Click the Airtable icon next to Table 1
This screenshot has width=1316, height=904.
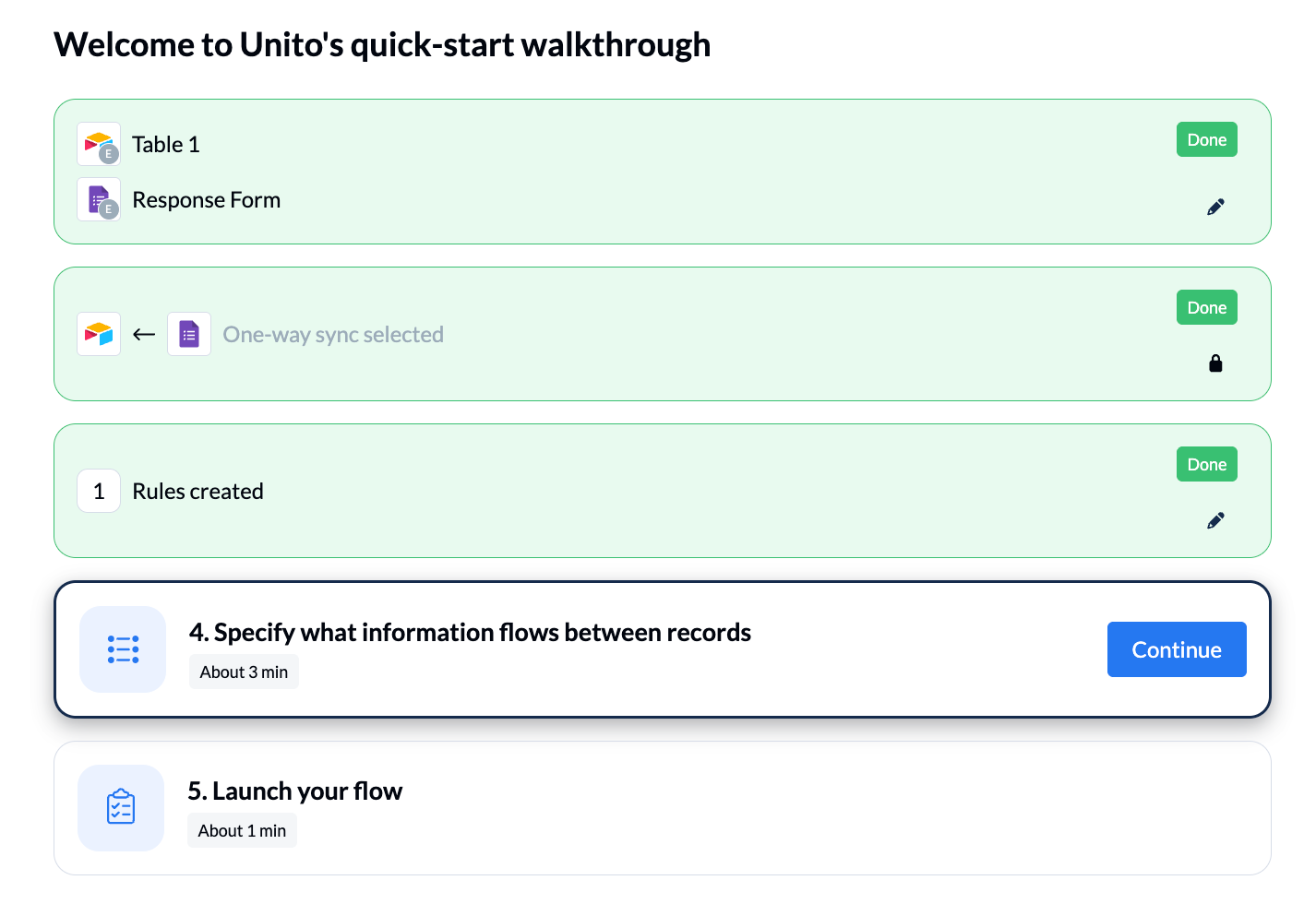coord(99,144)
